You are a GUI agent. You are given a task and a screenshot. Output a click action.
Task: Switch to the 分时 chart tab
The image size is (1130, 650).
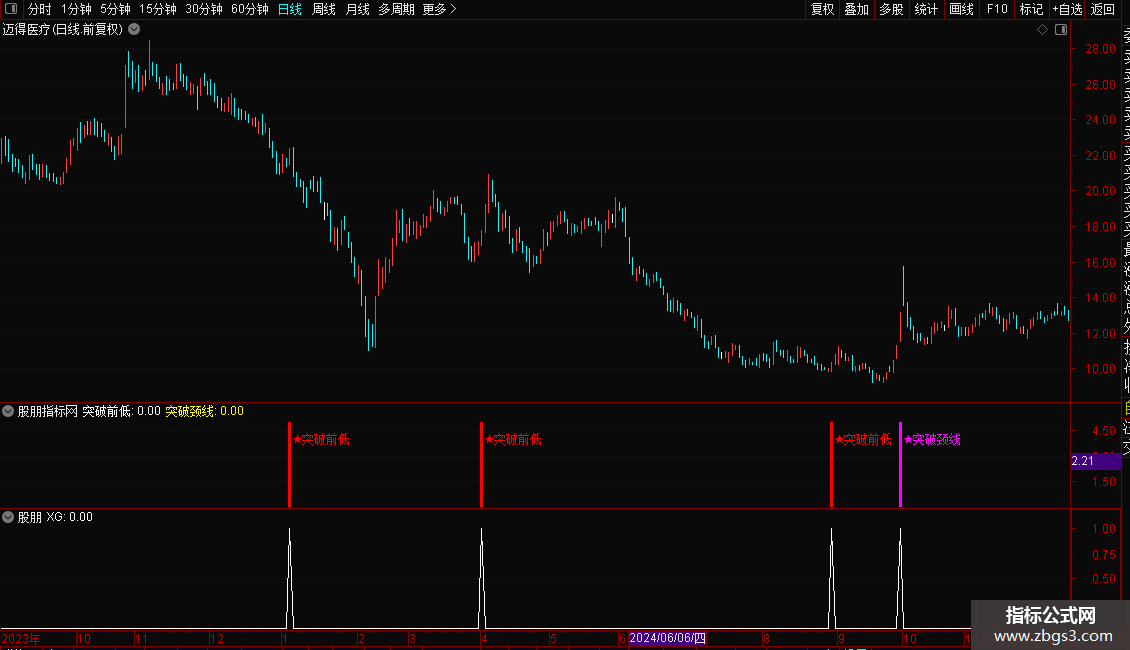click(x=40, y=9)
